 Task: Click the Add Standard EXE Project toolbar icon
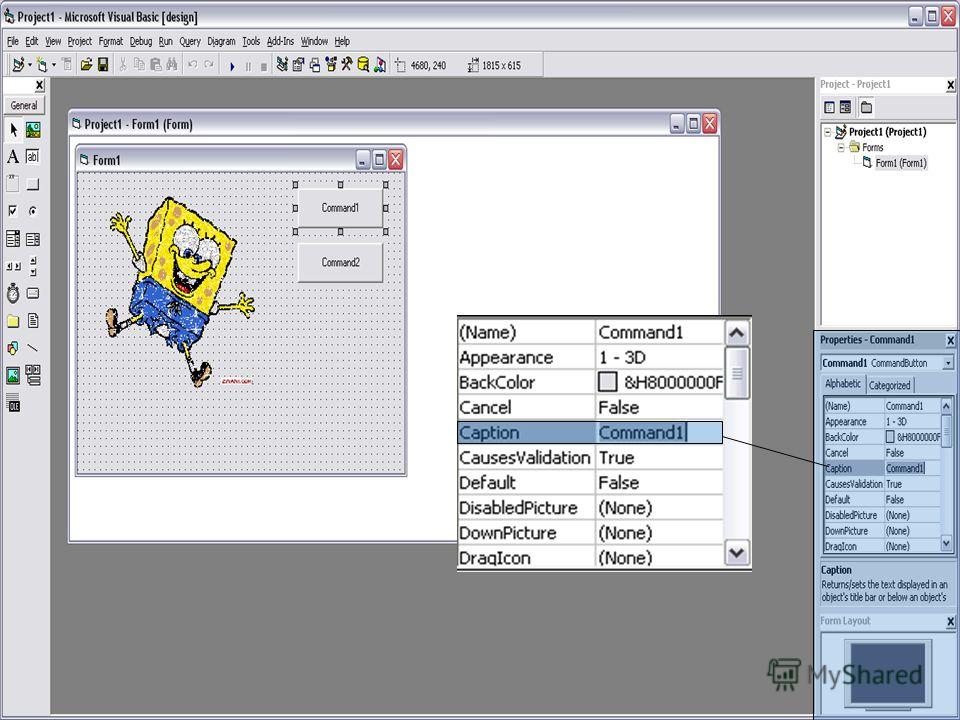point(18,64)
